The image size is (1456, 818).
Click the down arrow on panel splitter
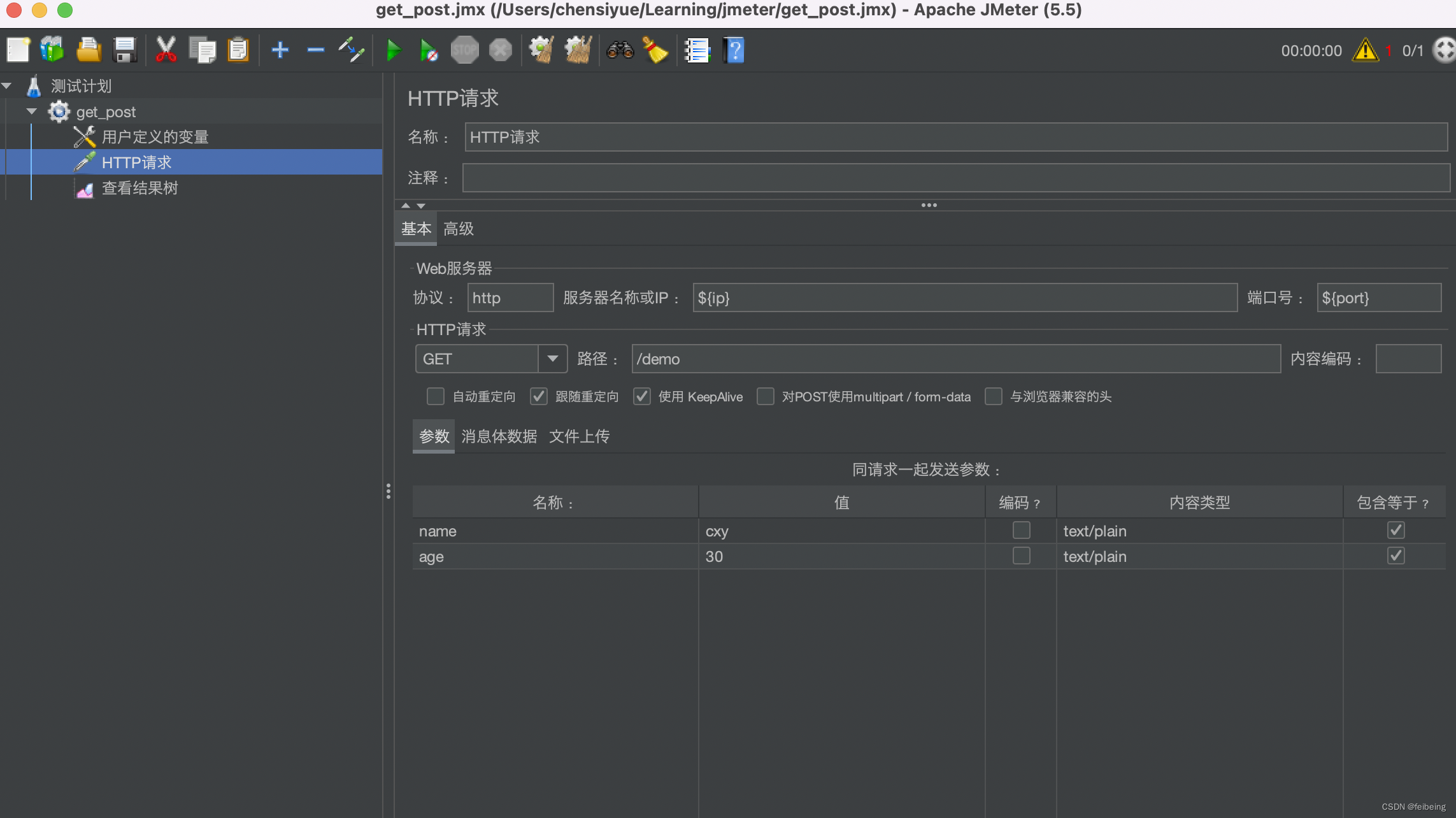coord(421,205)
